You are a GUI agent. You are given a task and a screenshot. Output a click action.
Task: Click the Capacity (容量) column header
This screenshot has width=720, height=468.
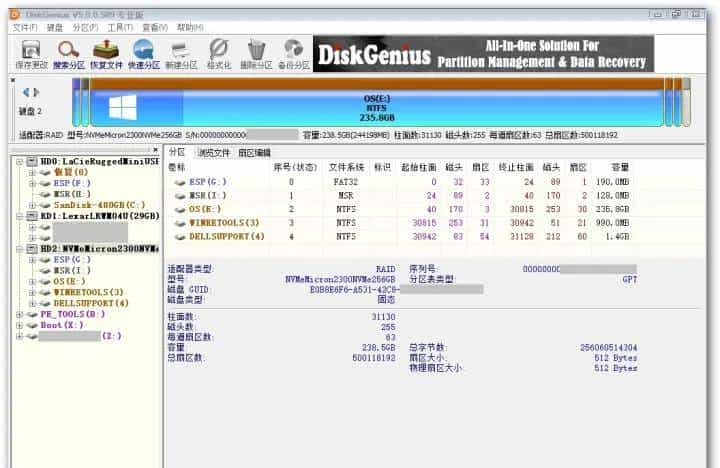pyautogui.click(x=620, y=167)
